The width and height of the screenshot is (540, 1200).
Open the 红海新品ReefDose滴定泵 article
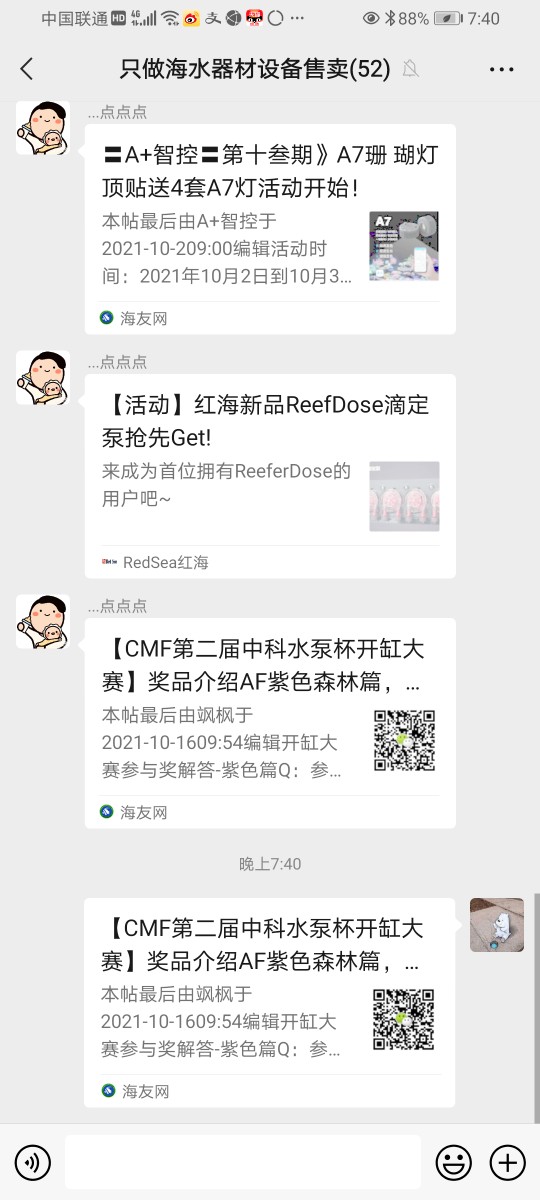tap(270, 476)
